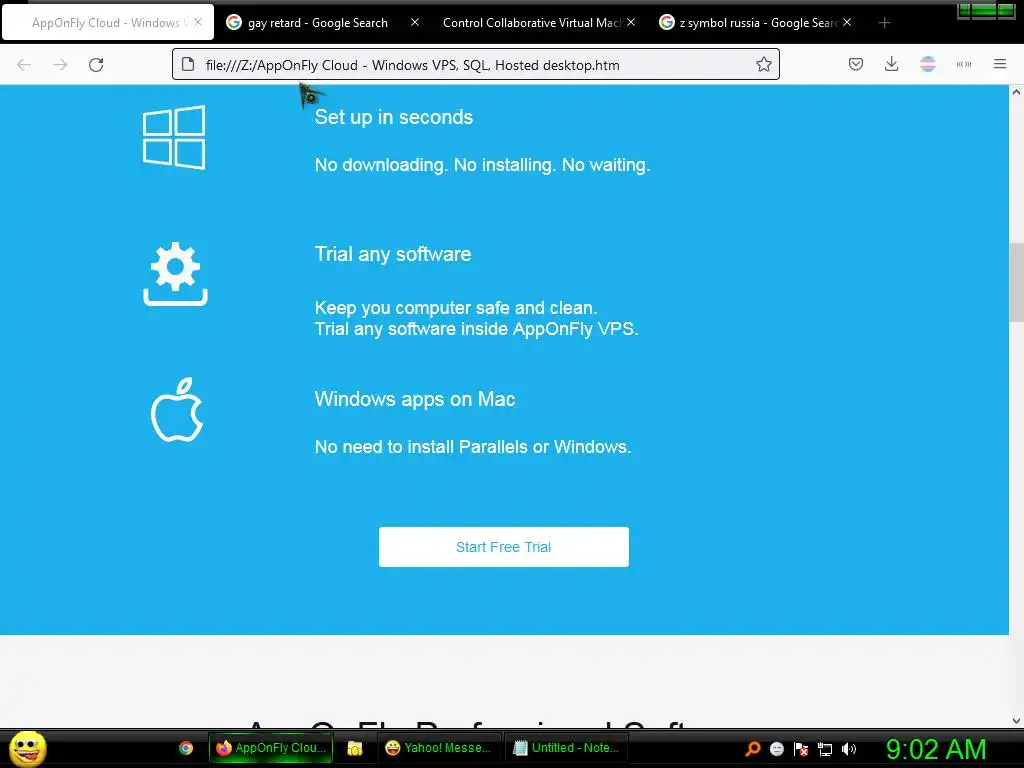
Task: Click the browser forward arrow
Action: point(60,65)
